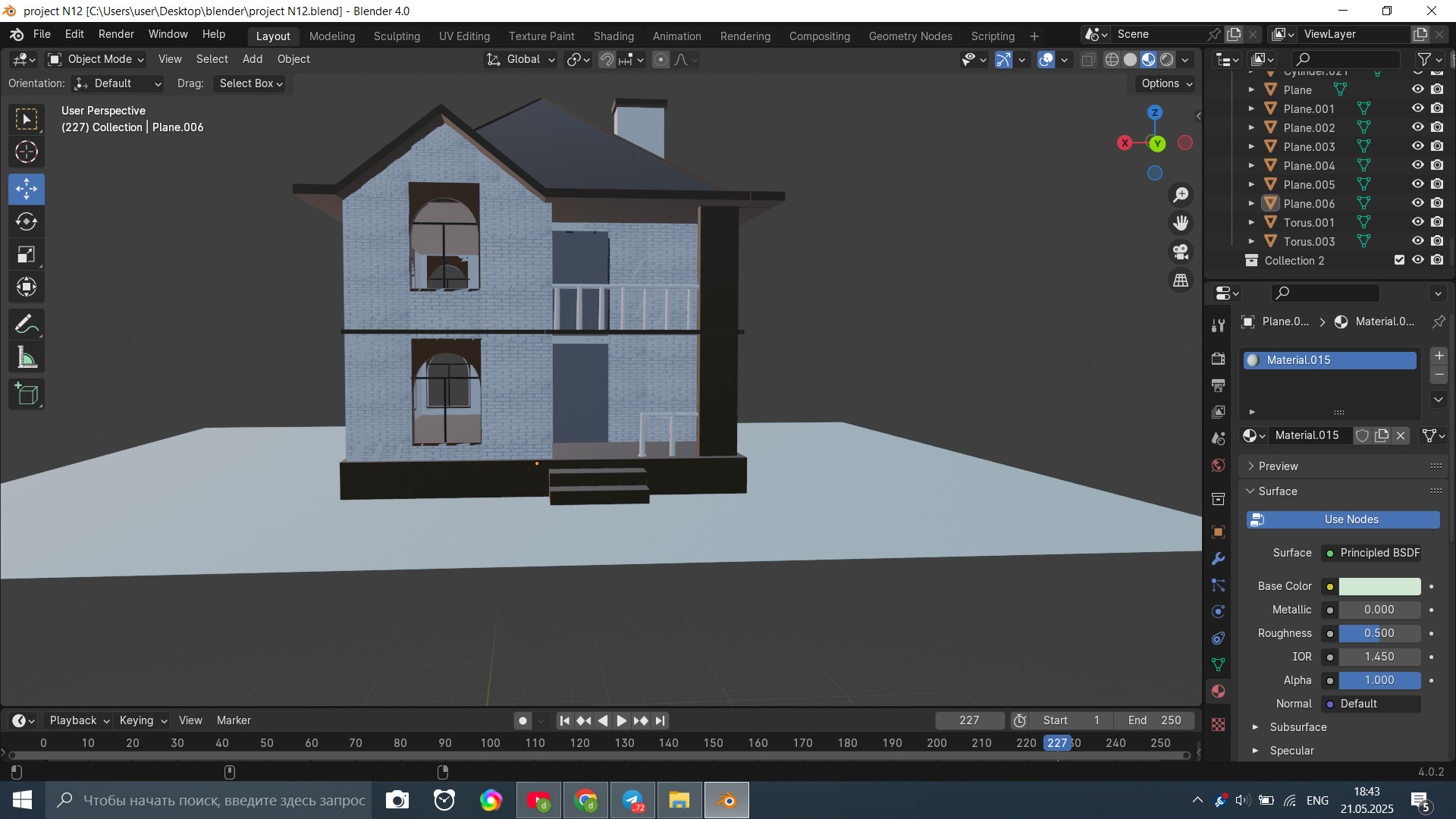The image size is (1456, 819).
Task: Open the Options dropdown
Action: click(x=1166, y=83)
